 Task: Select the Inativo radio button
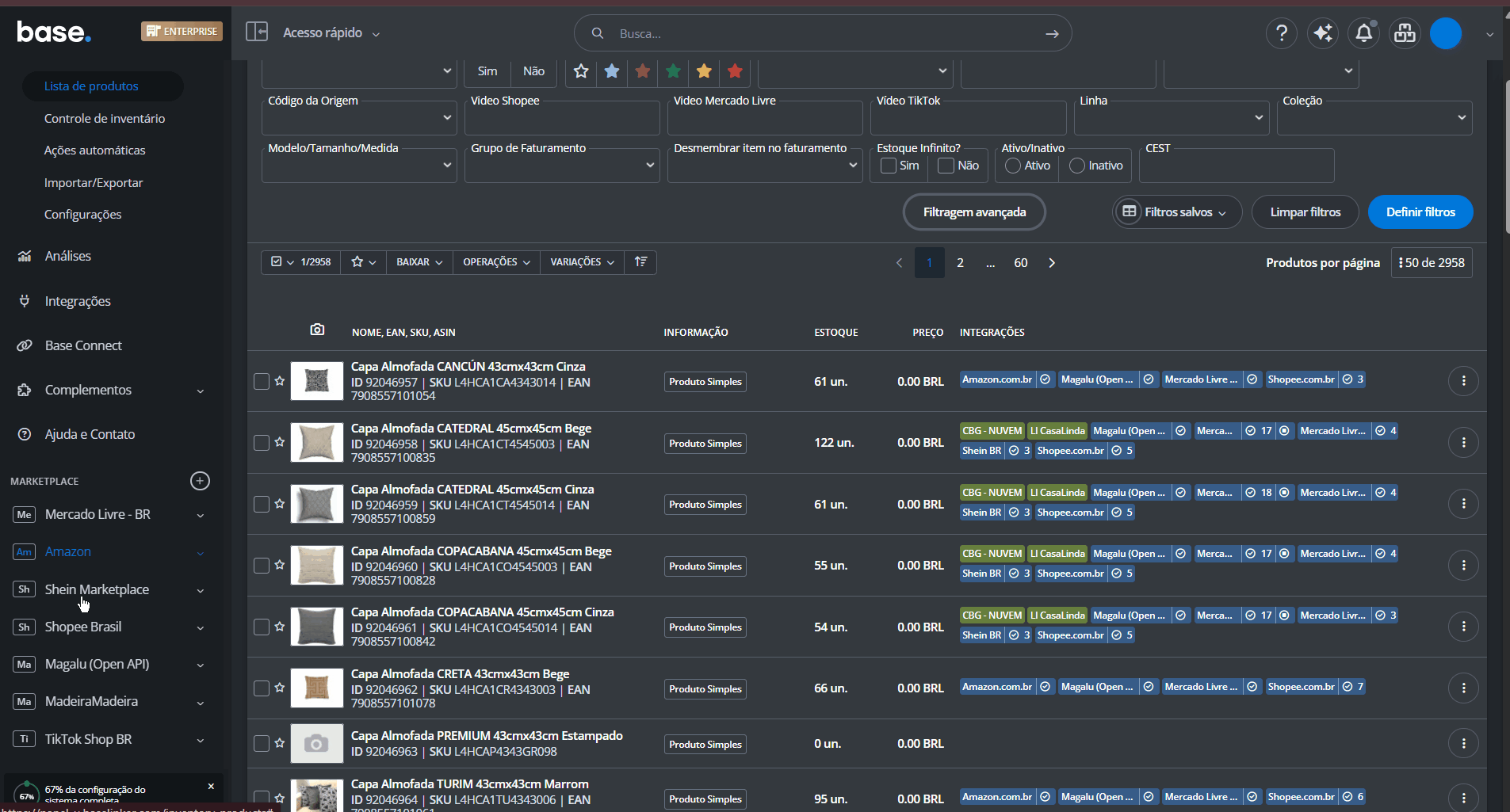point(1076,166)
